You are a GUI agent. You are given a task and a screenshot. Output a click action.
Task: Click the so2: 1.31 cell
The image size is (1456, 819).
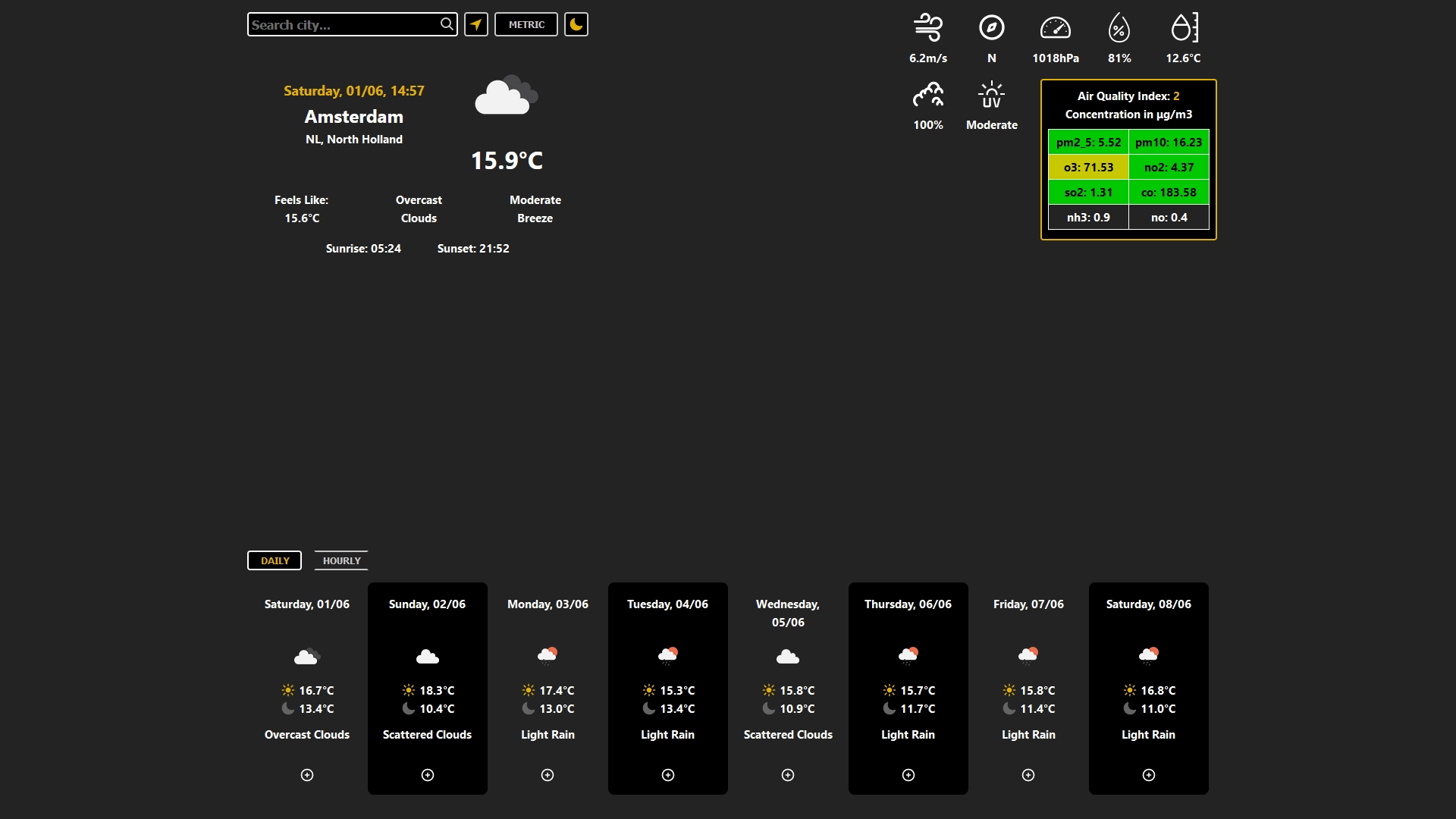[1088, 192]
